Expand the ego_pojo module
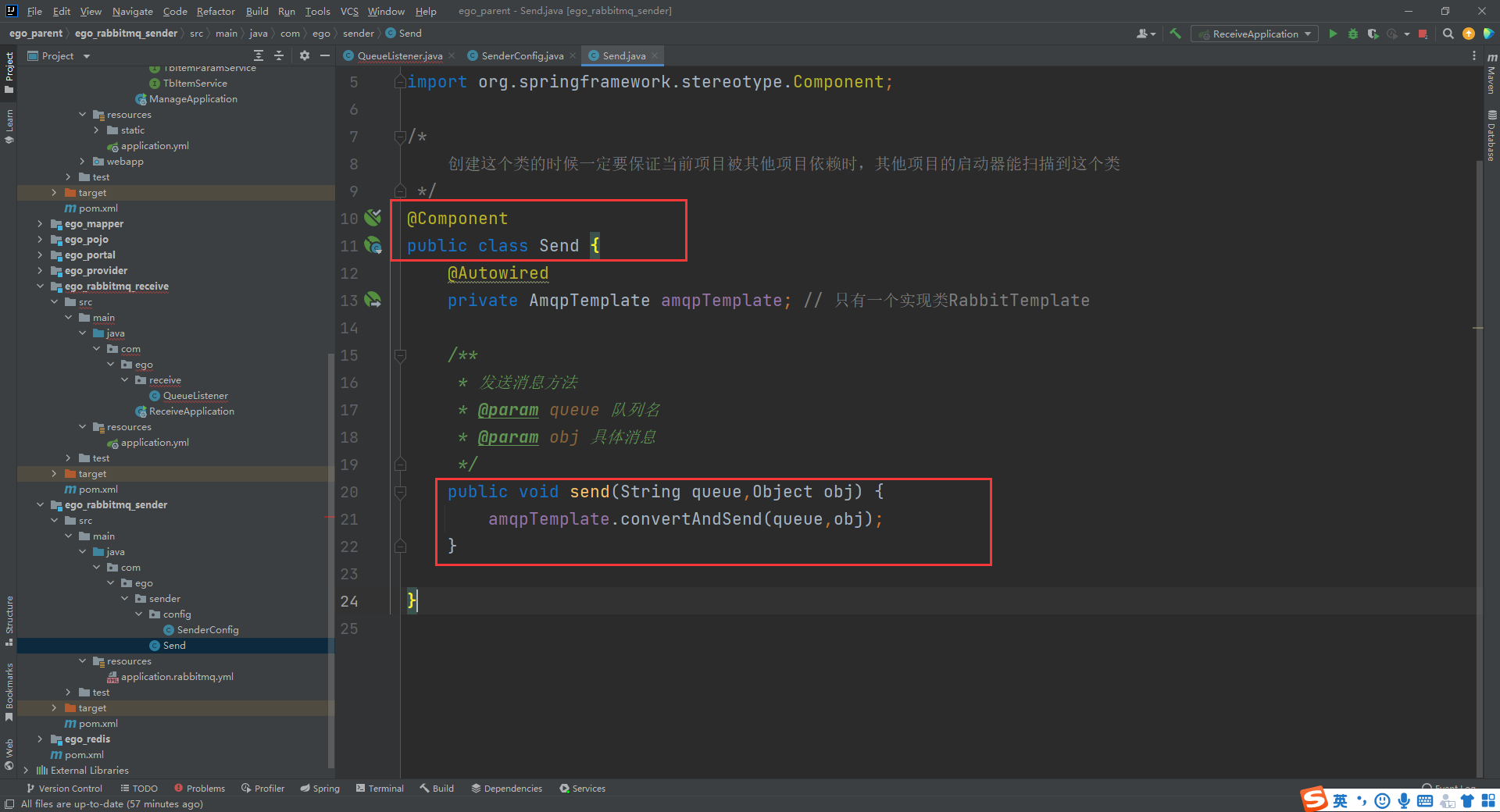This screenshot has height=812, width=1500. click(x=40, y=240)
